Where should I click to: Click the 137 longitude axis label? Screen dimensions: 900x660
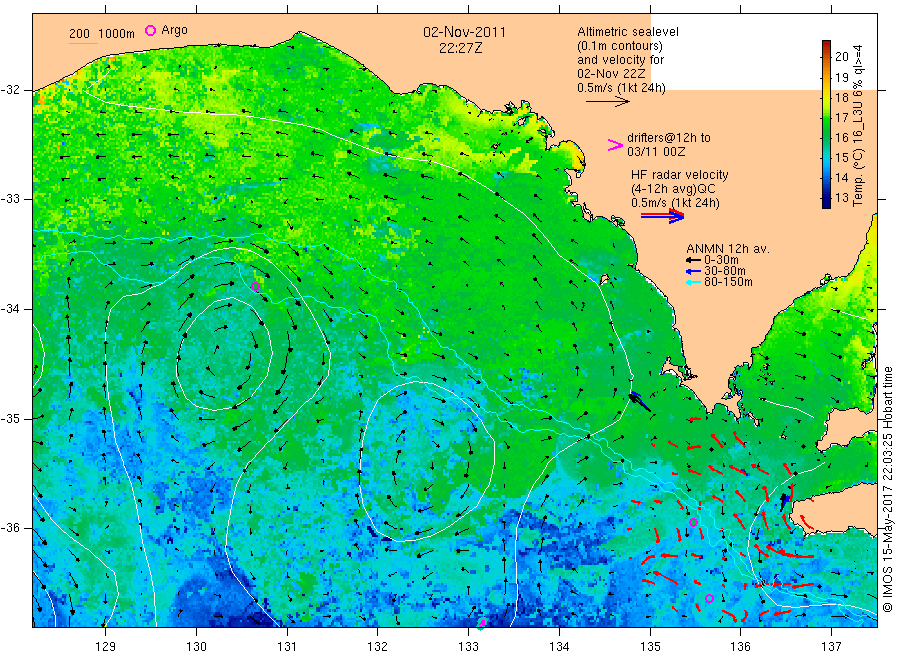831,647
